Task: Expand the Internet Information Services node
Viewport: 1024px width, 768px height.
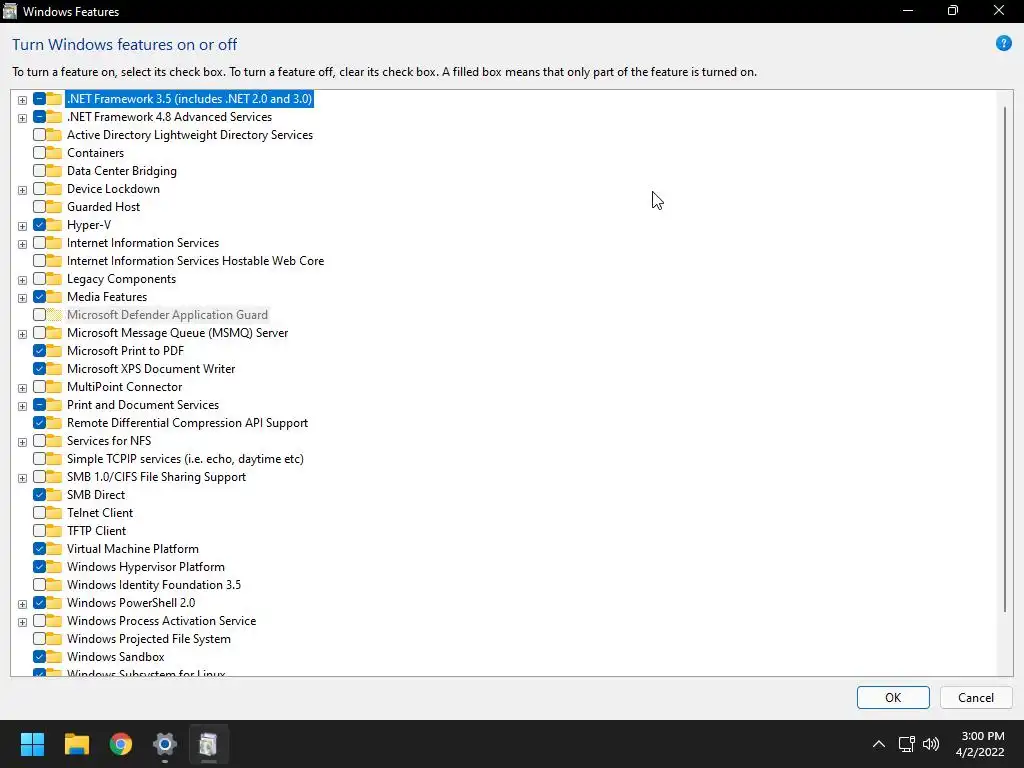Action: tap(22, 244)
